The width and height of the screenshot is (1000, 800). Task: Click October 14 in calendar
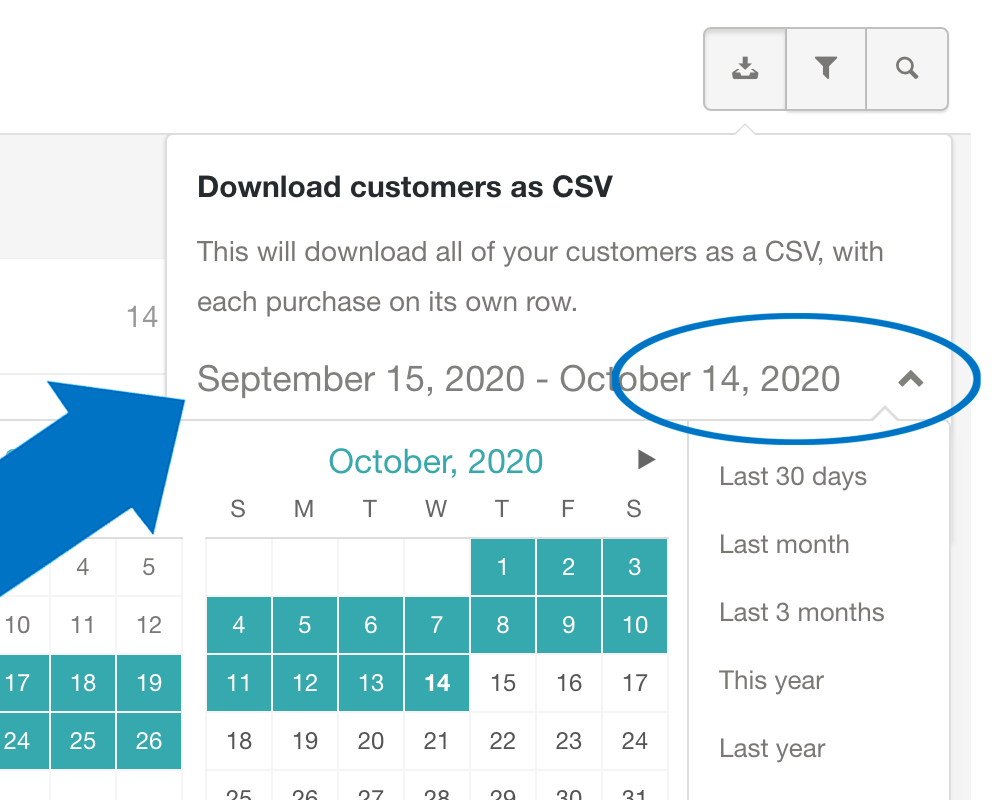coord(437,684)
